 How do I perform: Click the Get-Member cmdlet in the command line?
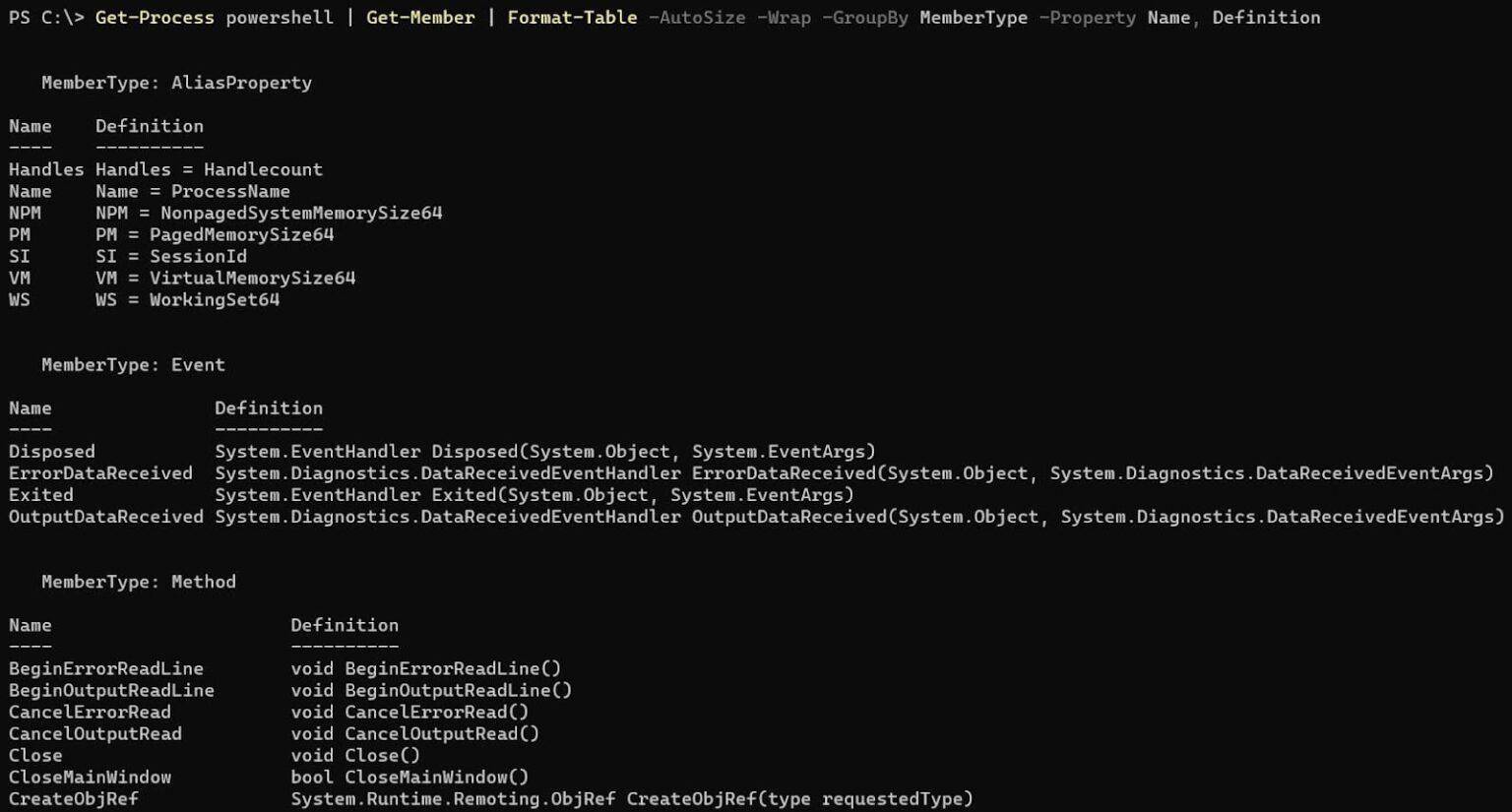pos(420,18)
